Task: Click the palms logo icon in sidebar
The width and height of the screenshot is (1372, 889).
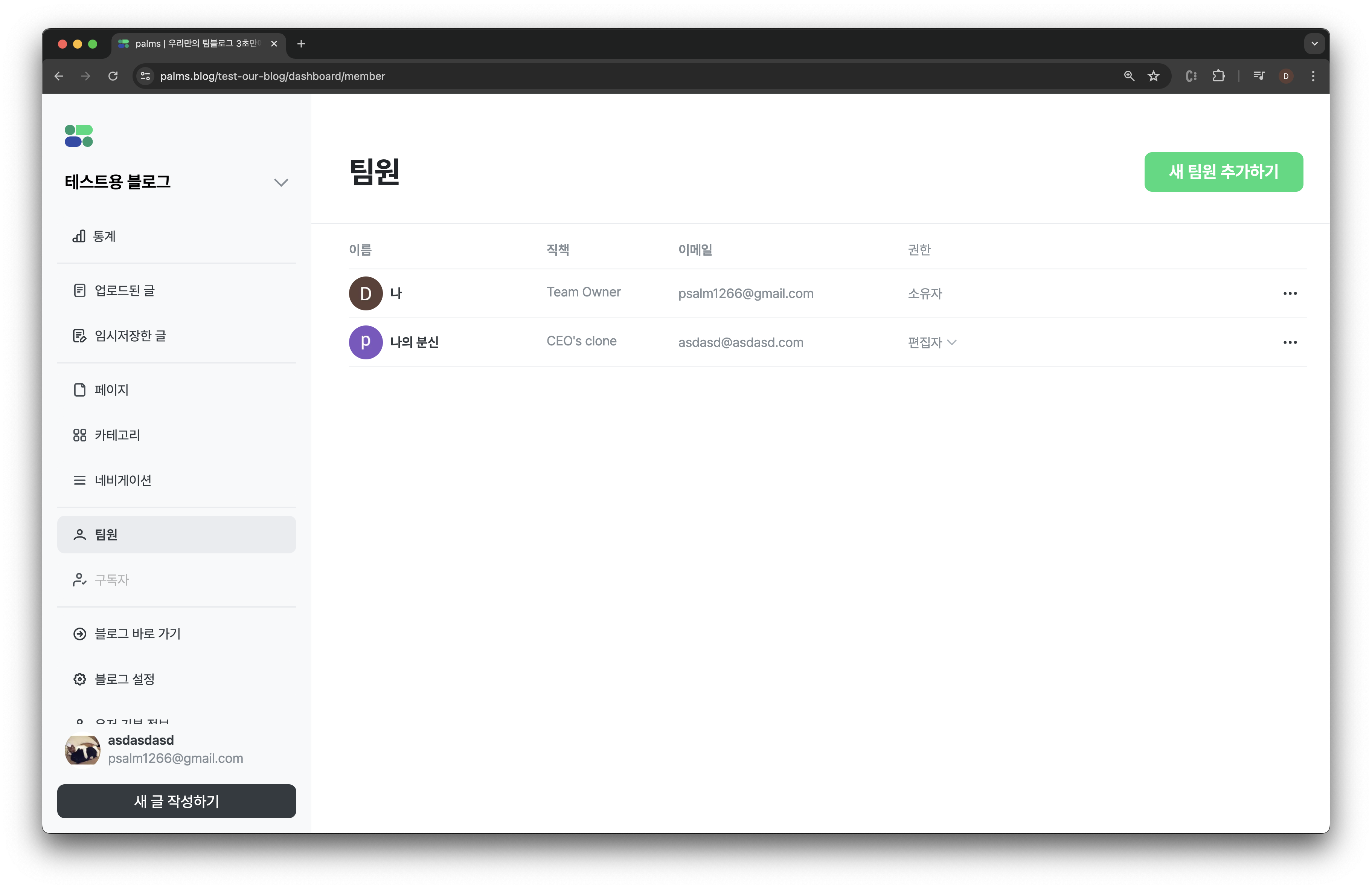Action: [78, 136]
